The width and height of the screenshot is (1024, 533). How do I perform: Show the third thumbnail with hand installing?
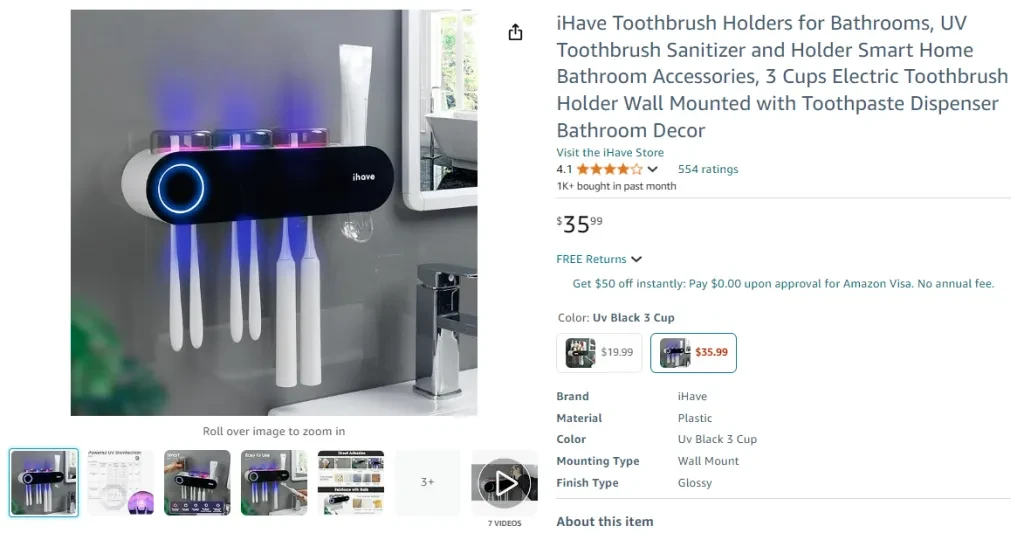tap(197, 483)
